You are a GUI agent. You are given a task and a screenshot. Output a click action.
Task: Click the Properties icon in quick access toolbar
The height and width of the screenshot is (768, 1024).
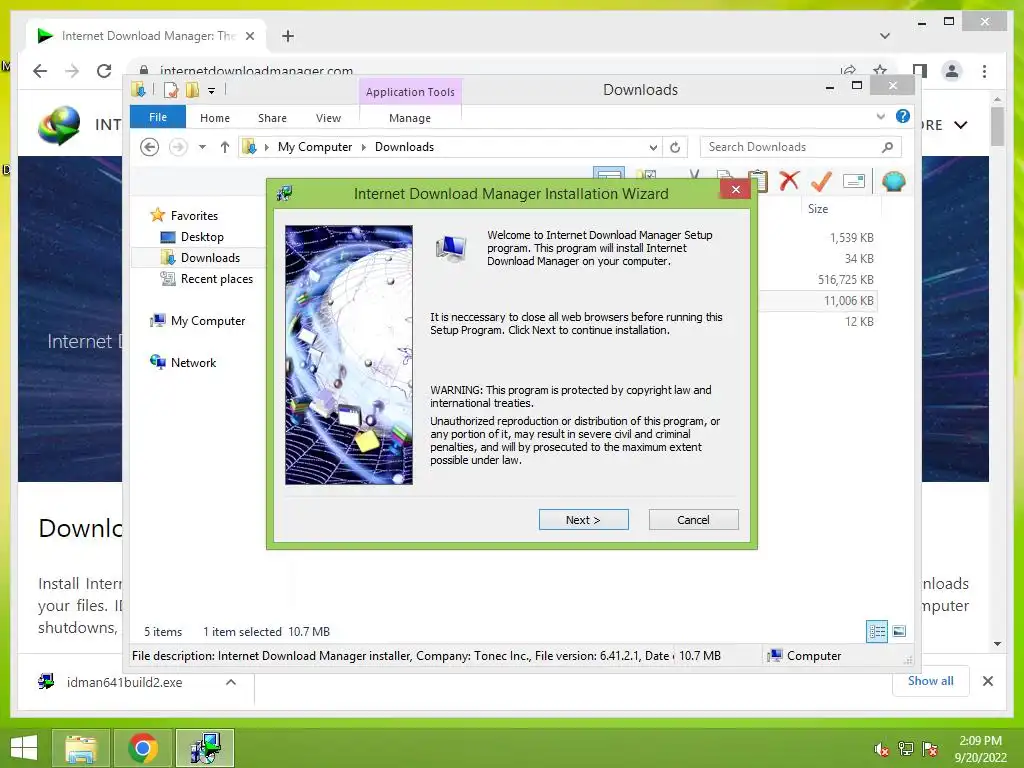171,90
